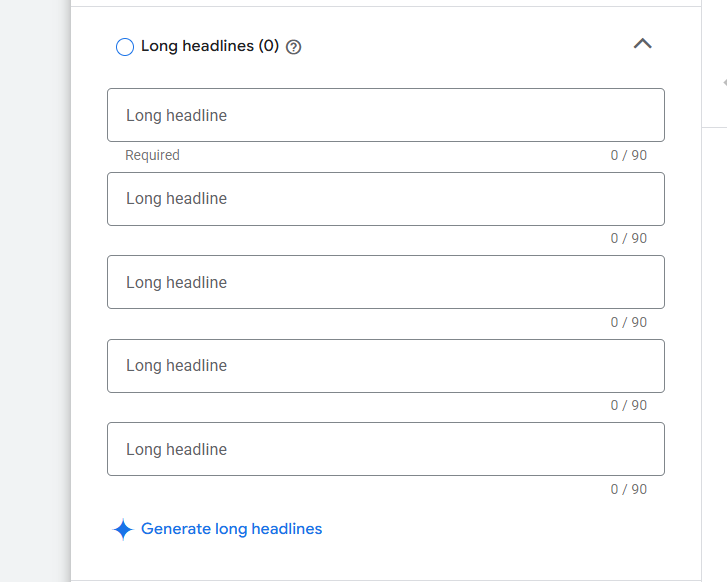Image resolution: width=727 pixels, height=582 pixels.
Task: Click into the second Long headline field
Action: coord(385,199)
